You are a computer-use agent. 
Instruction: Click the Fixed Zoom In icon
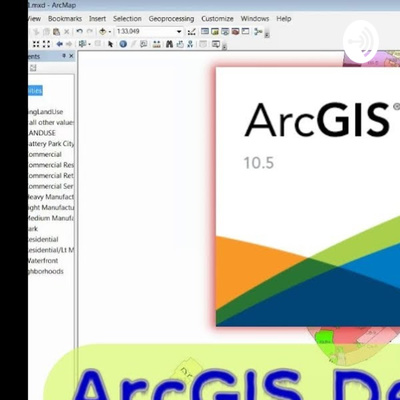(x=36, y=44)
